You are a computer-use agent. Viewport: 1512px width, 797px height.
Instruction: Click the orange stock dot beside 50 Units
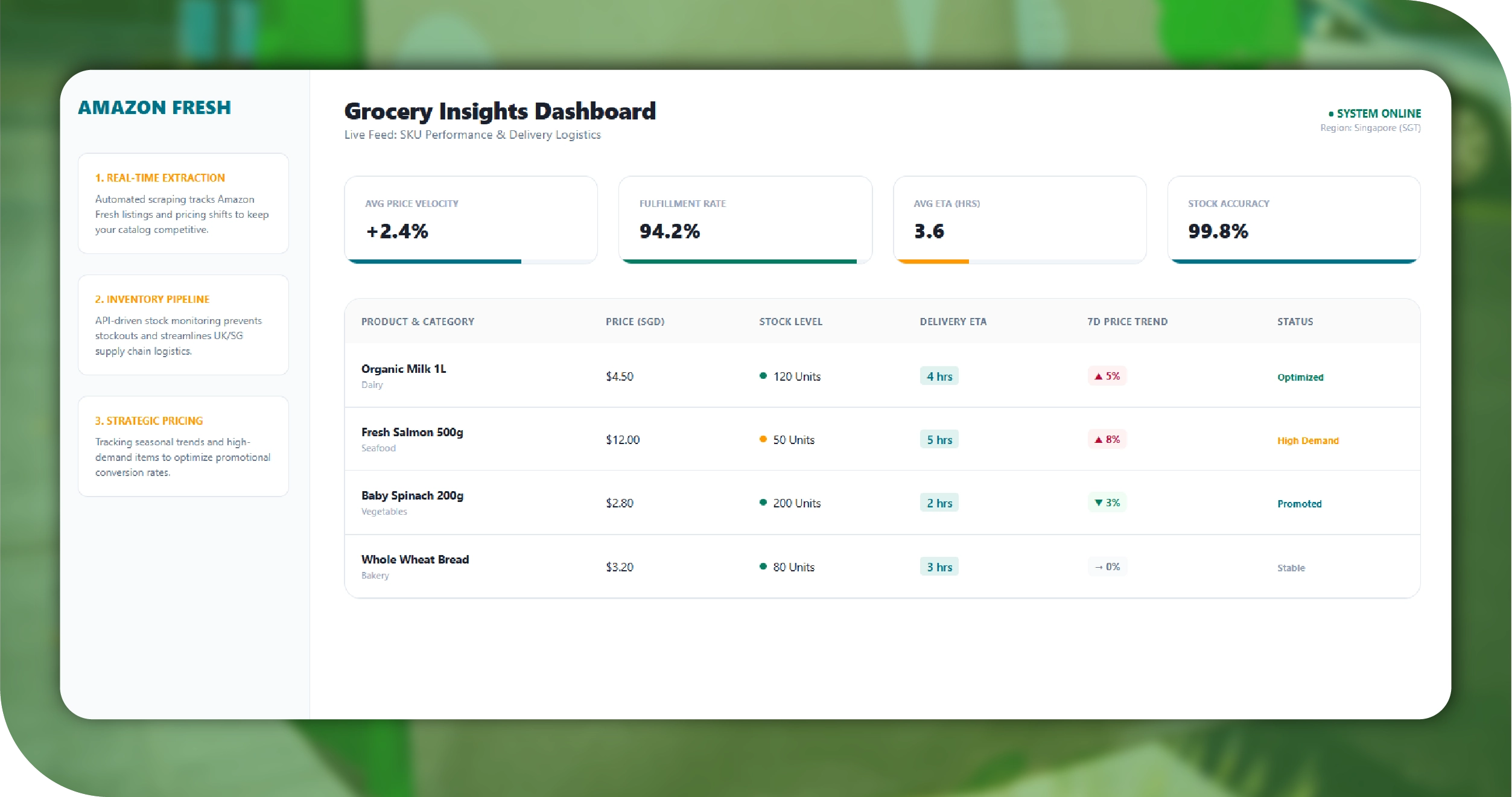pos(764,439)
